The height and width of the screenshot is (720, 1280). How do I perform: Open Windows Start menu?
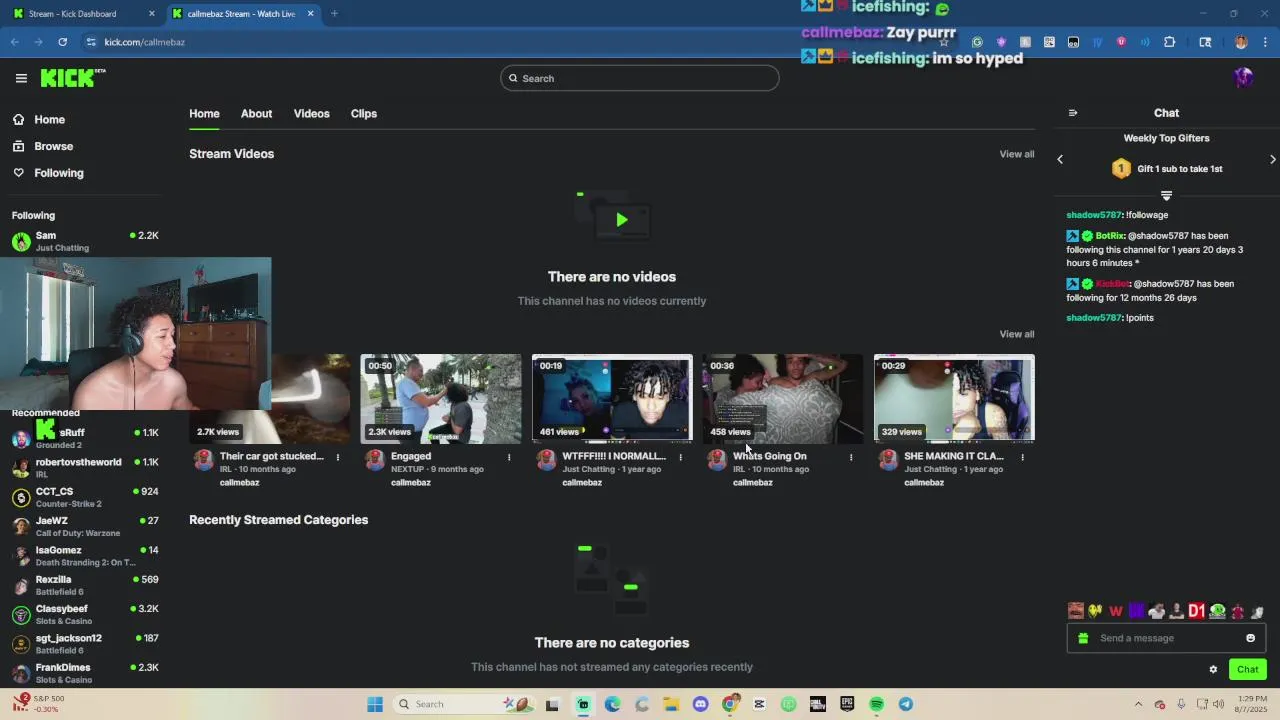(375, 704)
